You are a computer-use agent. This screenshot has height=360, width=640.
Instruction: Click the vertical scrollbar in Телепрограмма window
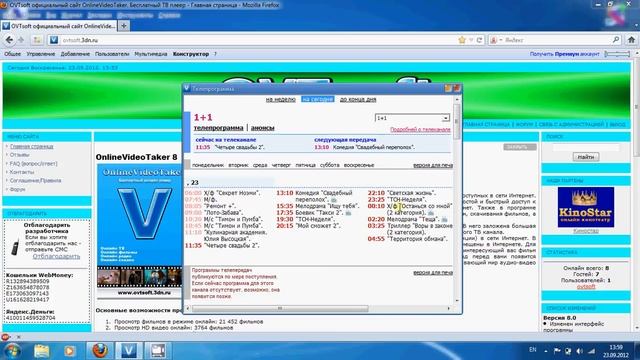click(457, 122)
